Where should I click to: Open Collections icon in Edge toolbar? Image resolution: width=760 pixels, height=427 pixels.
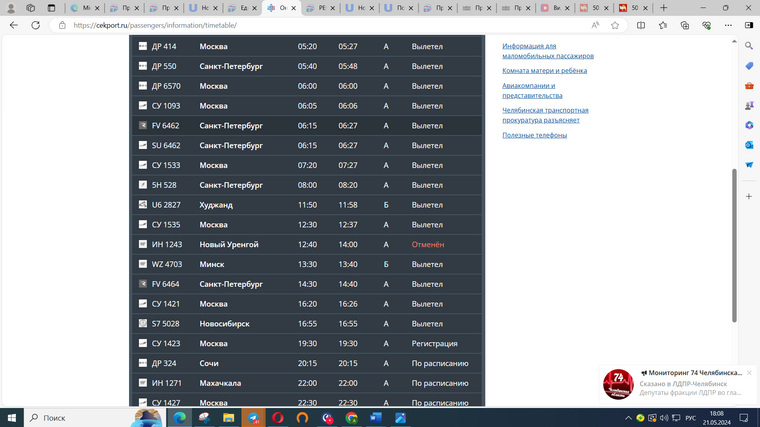tap(684, 25)
